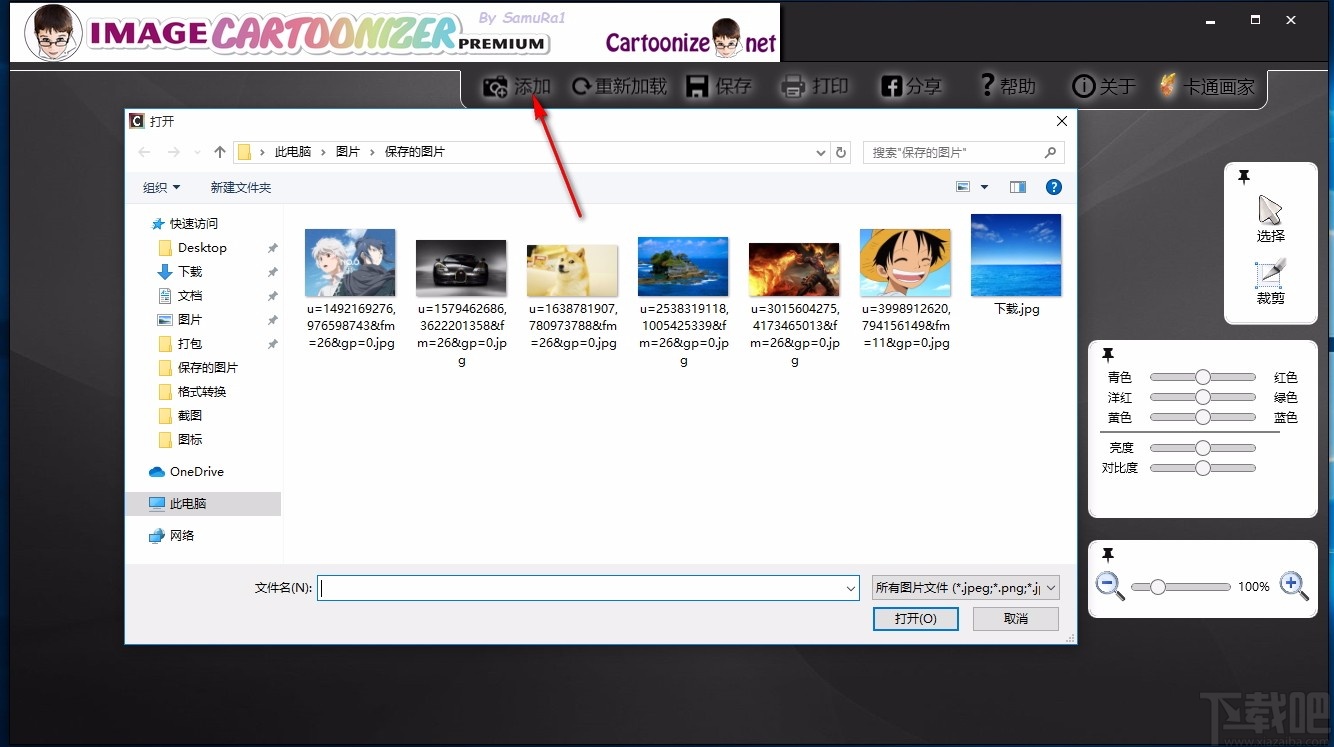Toggle pin on the tools panel
The height and width of the screenshot is (747, 1334).
1244,177
